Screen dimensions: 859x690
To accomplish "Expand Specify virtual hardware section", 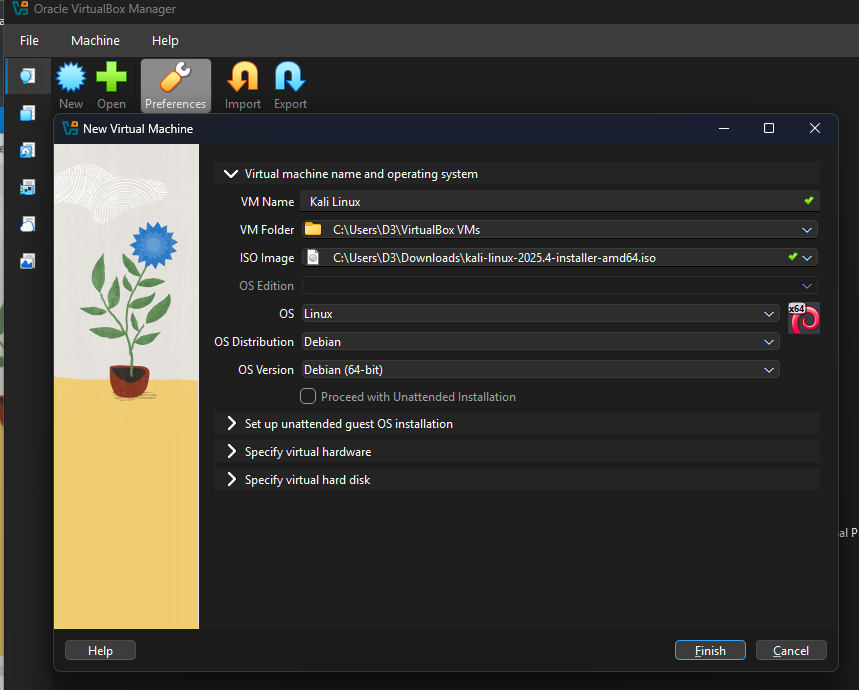I will pos(231,451).
